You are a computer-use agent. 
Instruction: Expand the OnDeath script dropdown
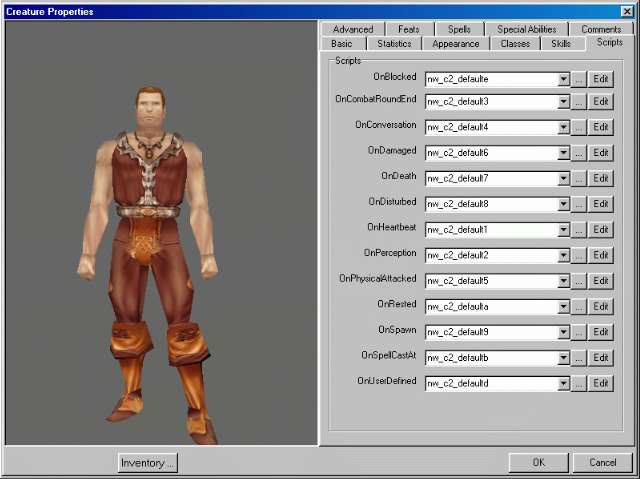563,179
